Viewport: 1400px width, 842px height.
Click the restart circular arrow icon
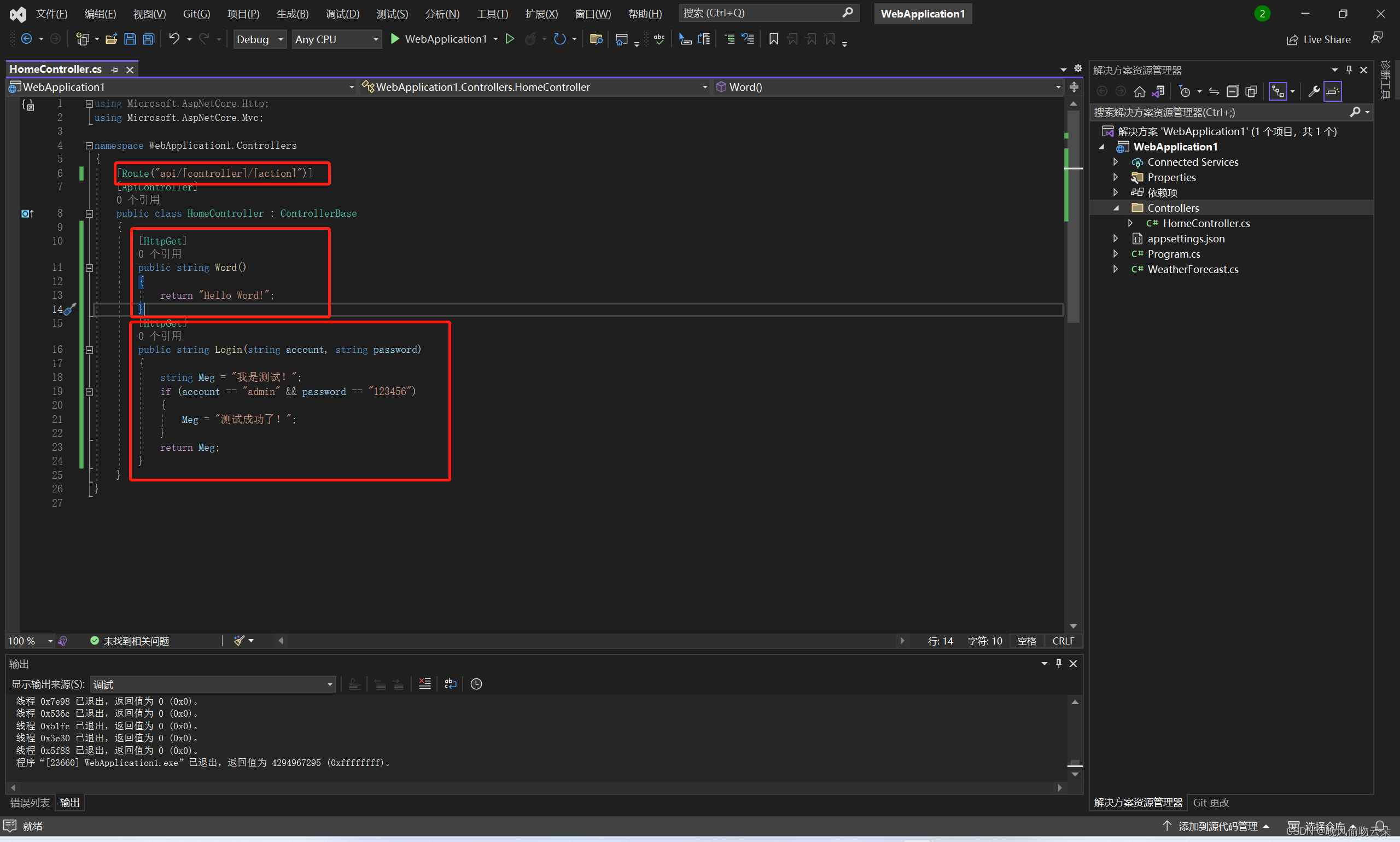(559, 39)
